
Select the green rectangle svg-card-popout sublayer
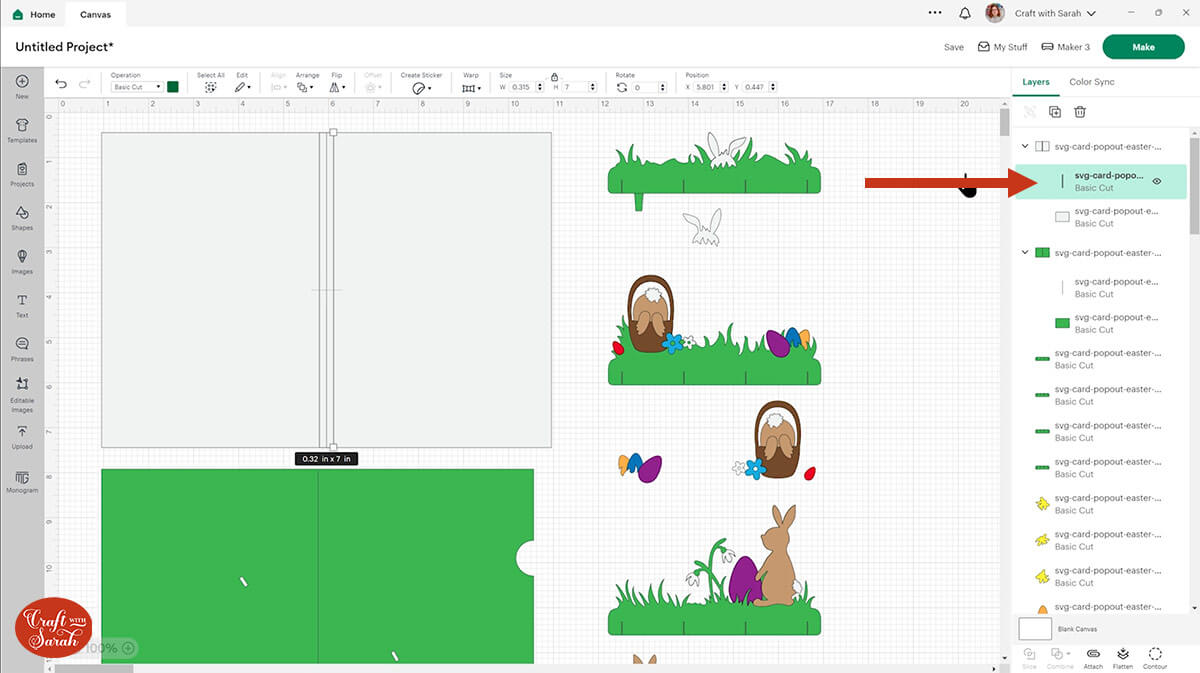pos(1101,323)
